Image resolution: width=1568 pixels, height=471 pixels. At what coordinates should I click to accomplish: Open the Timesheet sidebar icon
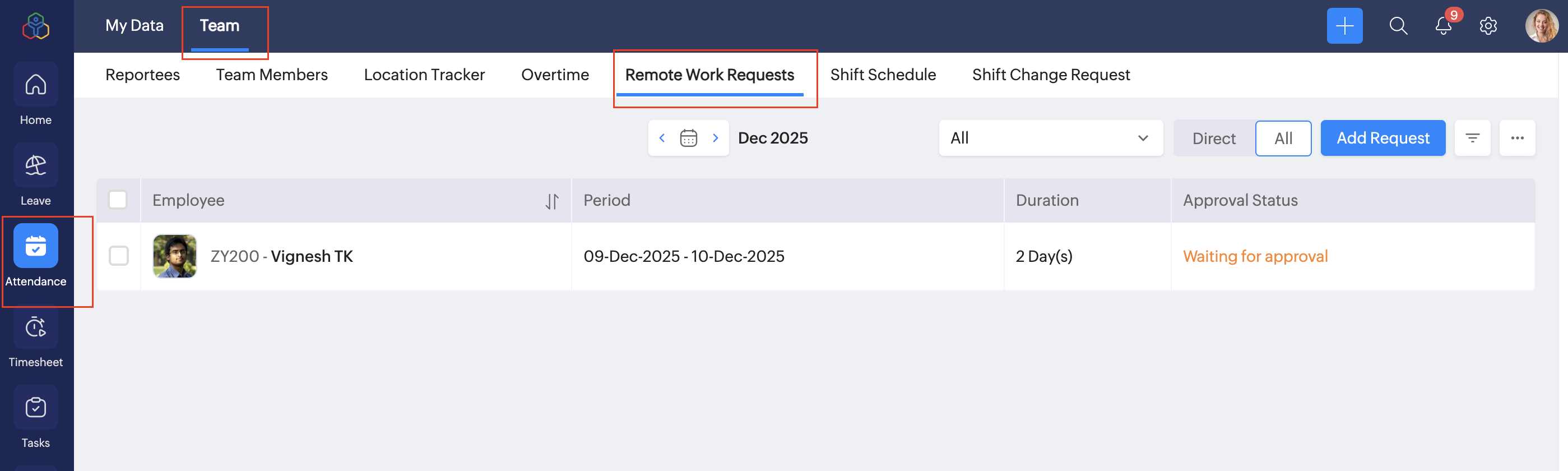[35, 328]
